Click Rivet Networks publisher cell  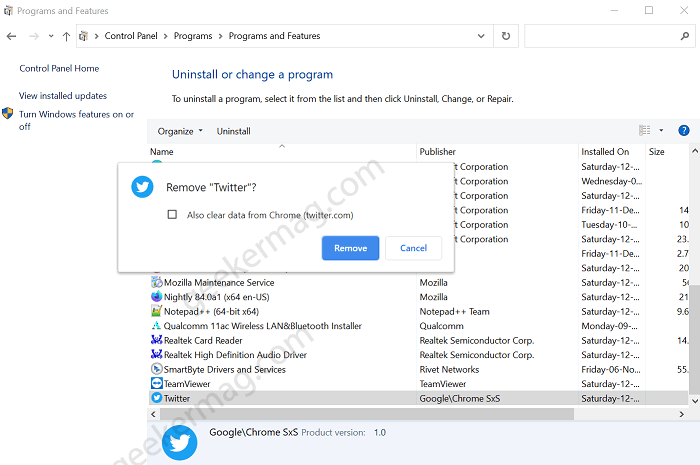point(449,370)
